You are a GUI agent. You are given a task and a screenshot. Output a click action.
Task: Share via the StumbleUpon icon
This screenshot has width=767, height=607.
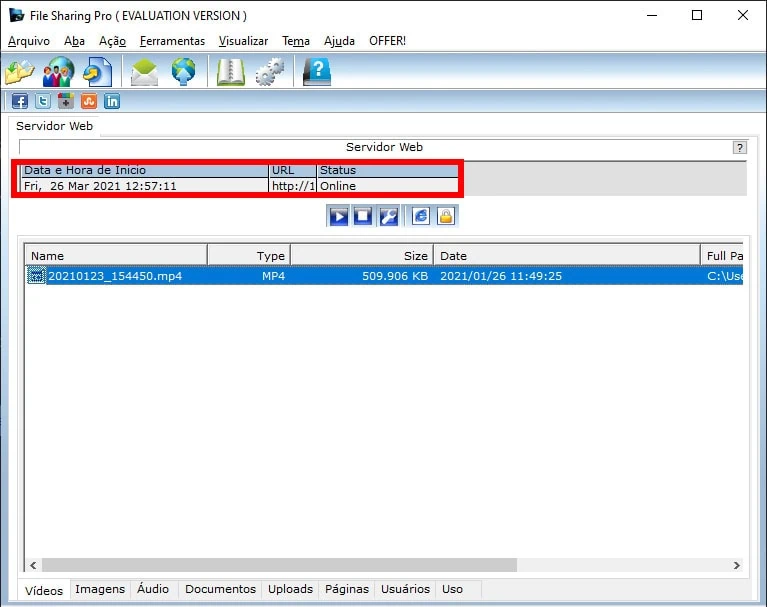89,101
